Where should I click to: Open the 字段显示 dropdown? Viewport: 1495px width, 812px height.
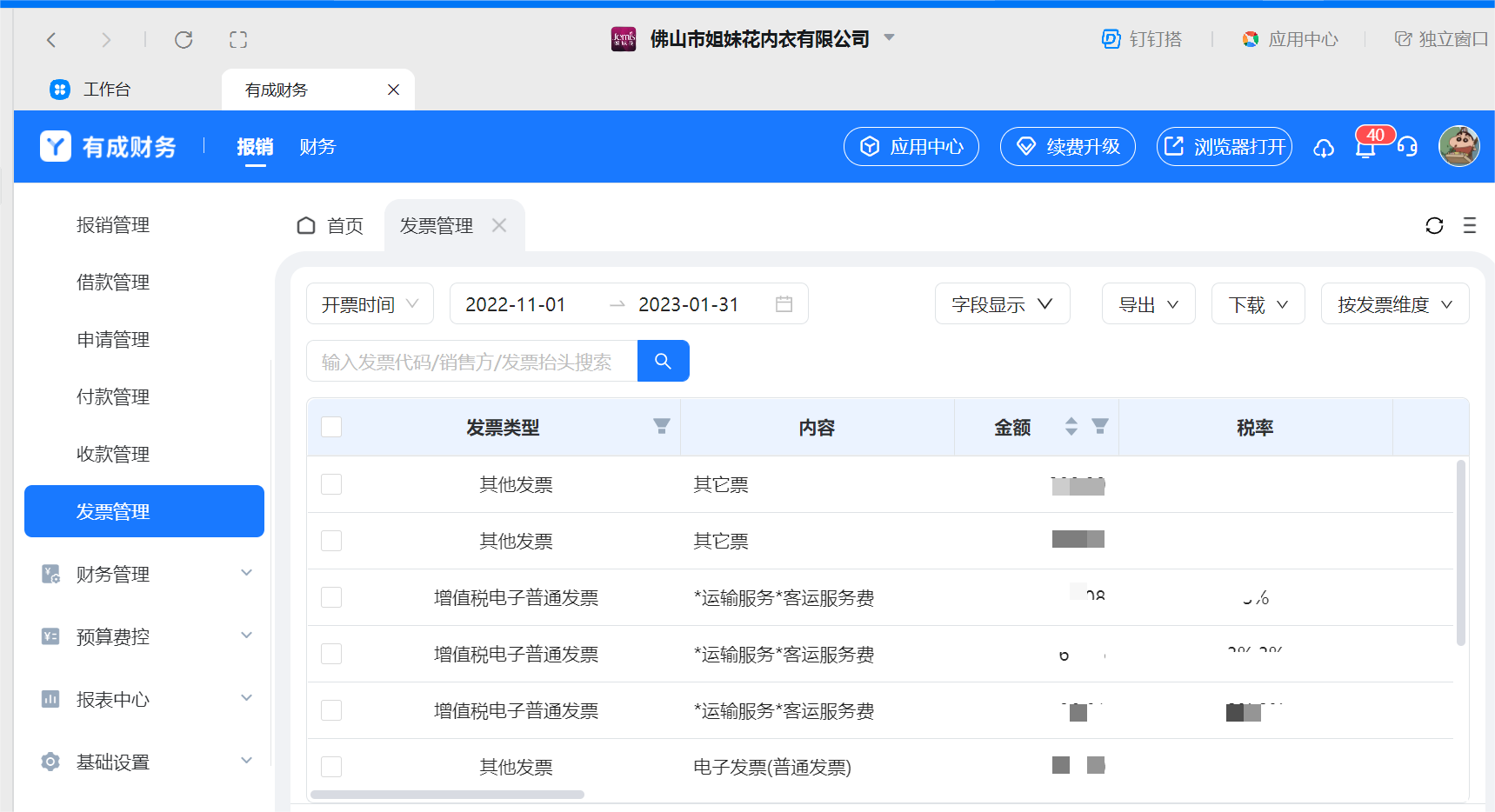pos(1002,304)
